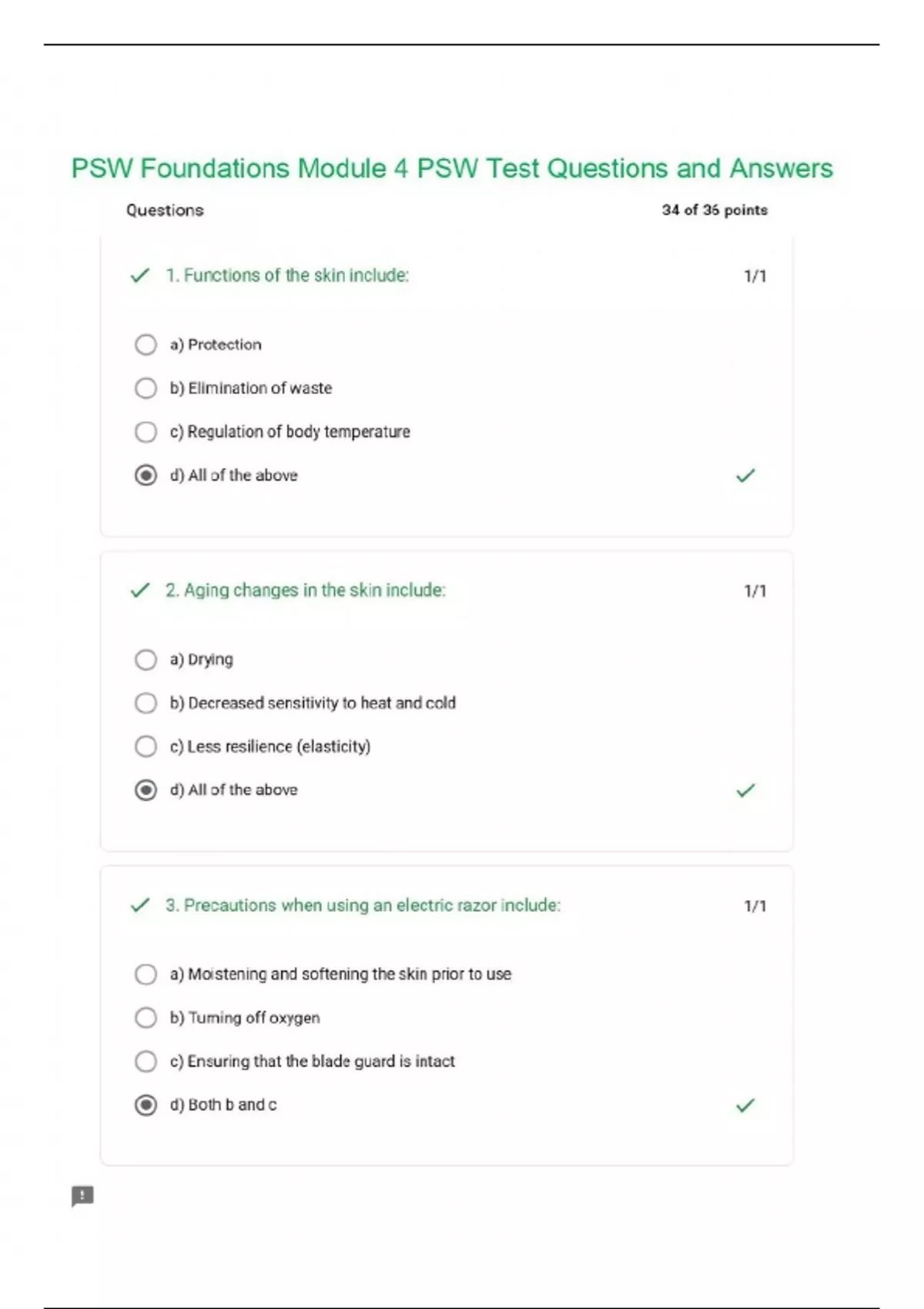This screenshot has width=924, height=1309.
Task: Click the PSW Foundations Module 4 title
Action: [452, 169]
